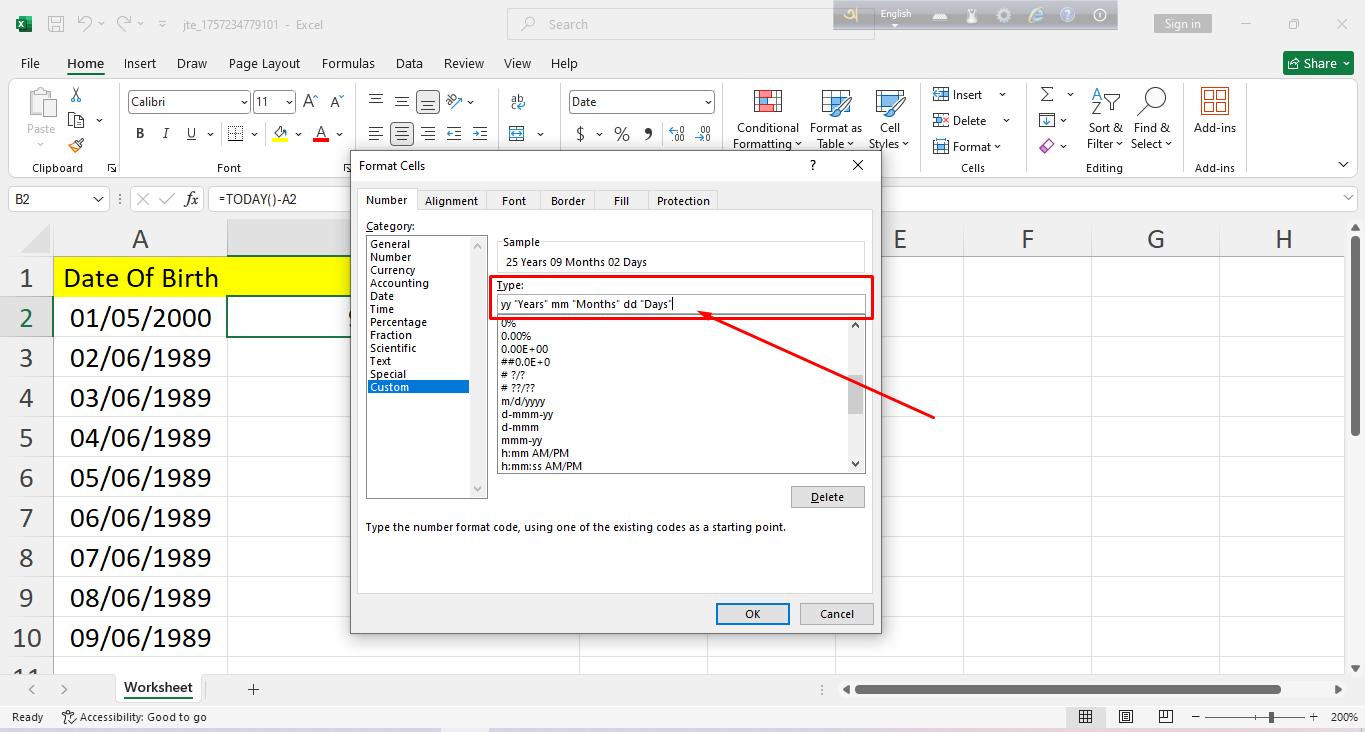The image size is (1365, 732).
Task: Click the Find & Select magnifier icon
Action: click(x=1152, y=101)
